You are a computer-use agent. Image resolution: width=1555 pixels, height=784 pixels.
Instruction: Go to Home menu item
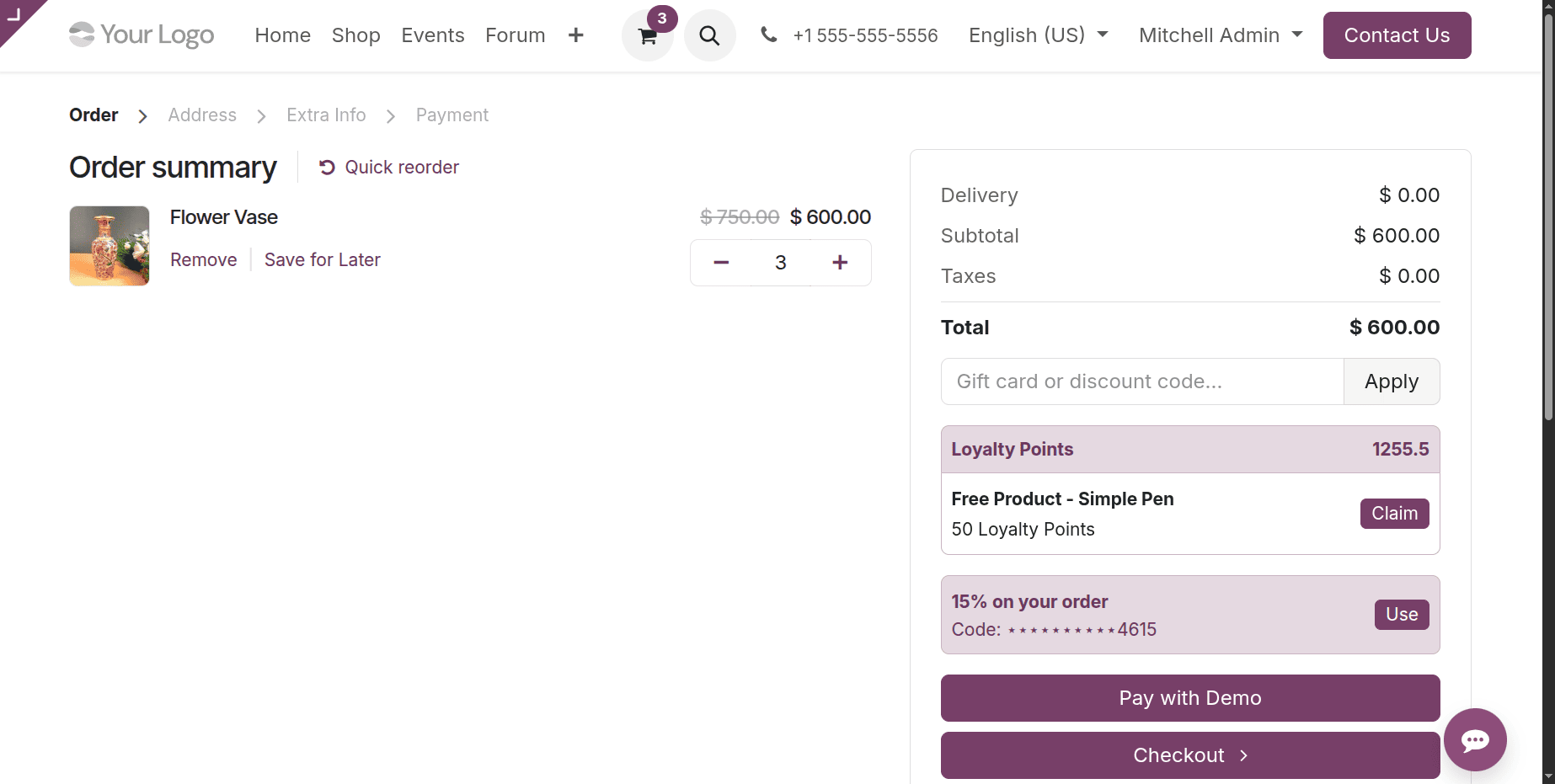tap(283, 35)
